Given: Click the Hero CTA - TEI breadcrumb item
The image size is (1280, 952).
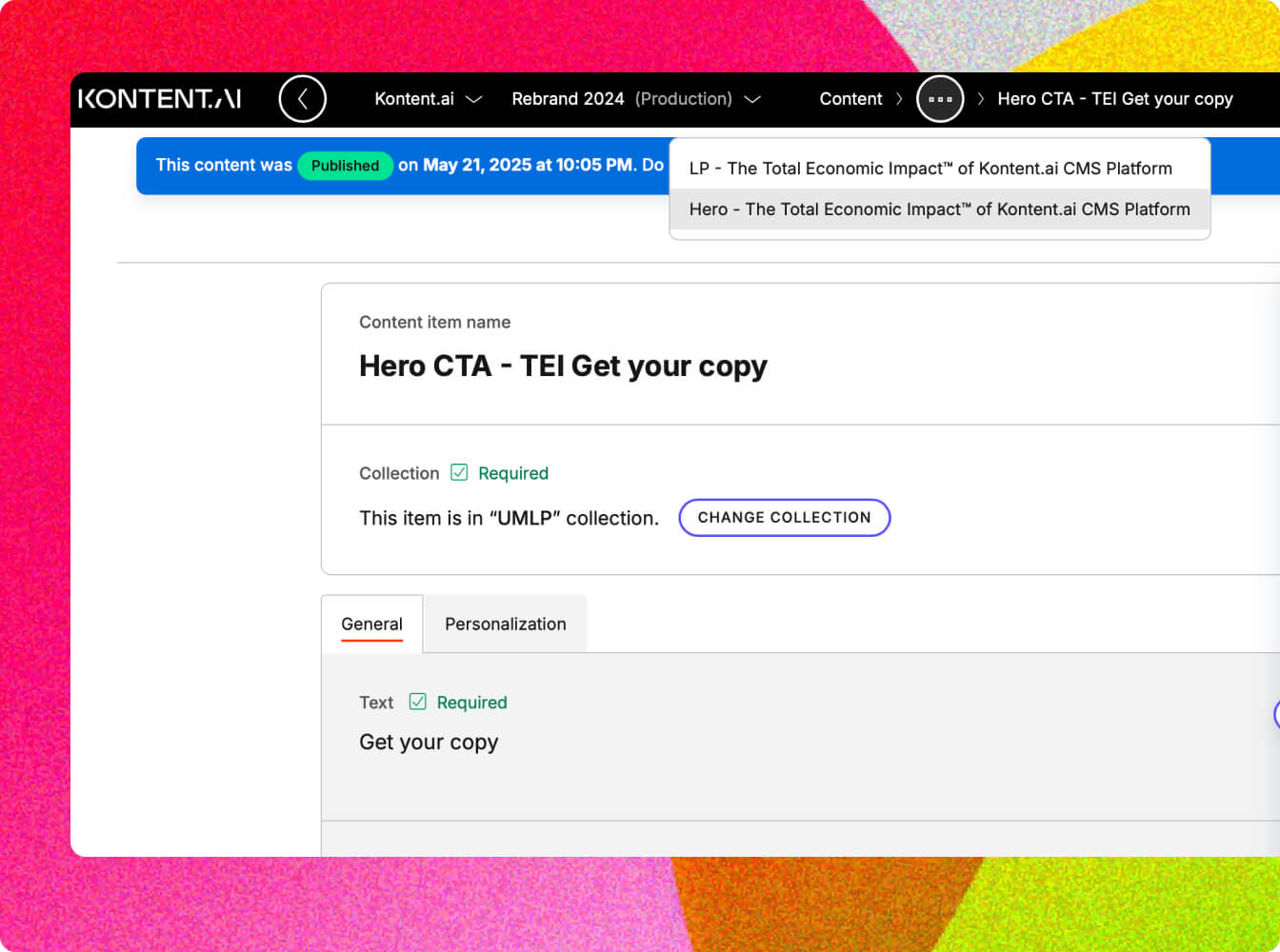Looking at the screenshot, I should [1114, 99].
